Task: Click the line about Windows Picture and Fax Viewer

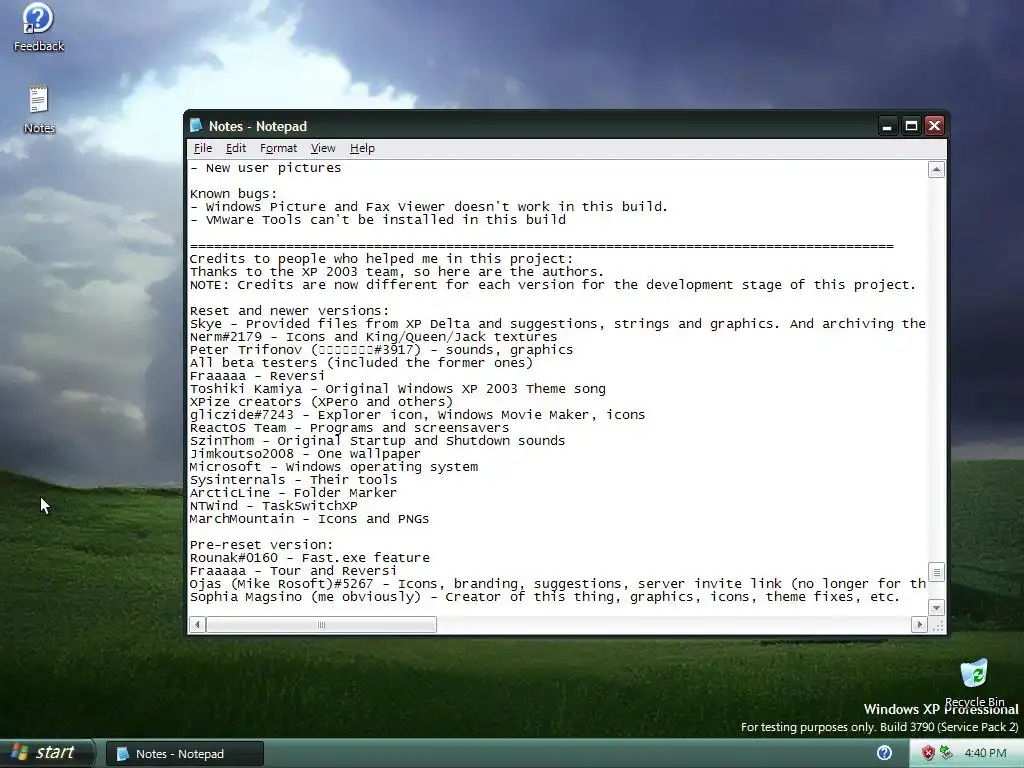Action: [428, 207]
